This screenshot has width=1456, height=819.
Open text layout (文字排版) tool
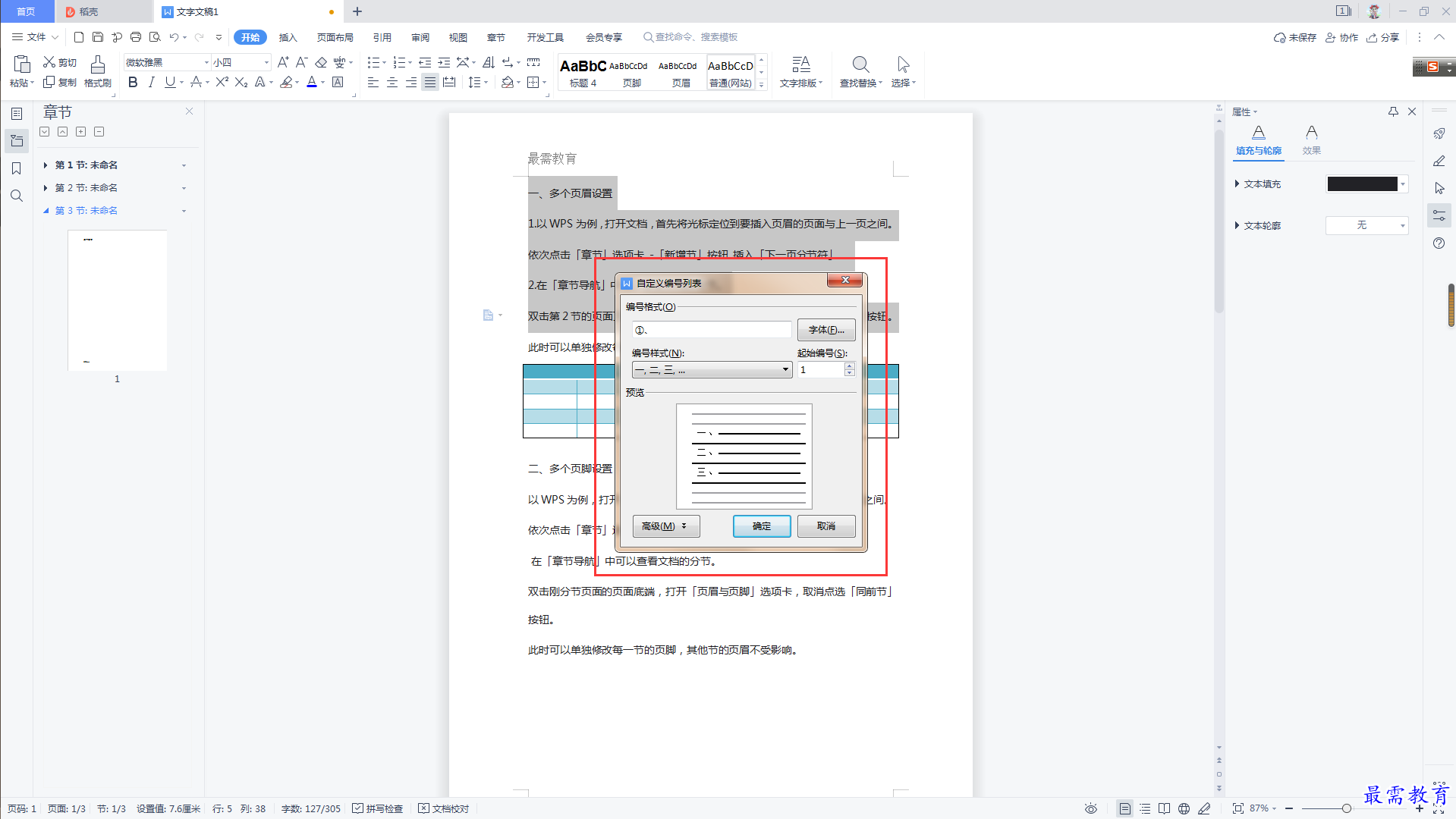(801, 72)
